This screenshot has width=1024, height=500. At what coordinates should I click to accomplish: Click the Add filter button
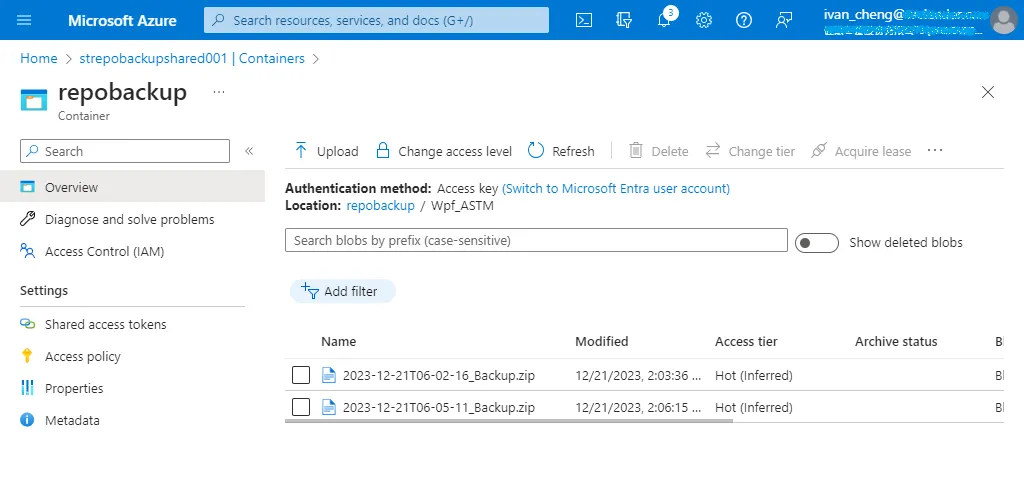[343, 291]
